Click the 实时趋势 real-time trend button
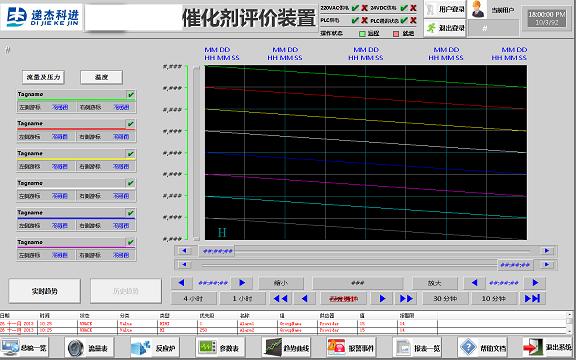Screen dimensions: 576x360 [x=44, y=291]
